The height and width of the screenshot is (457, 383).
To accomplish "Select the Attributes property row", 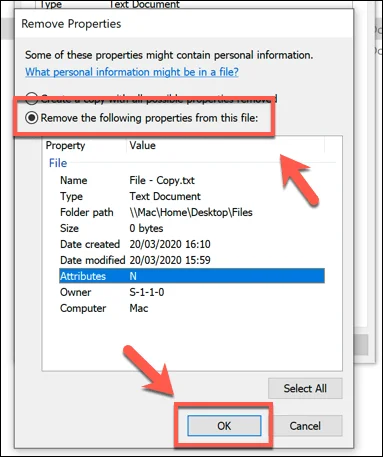I will (x=192, y=276).
